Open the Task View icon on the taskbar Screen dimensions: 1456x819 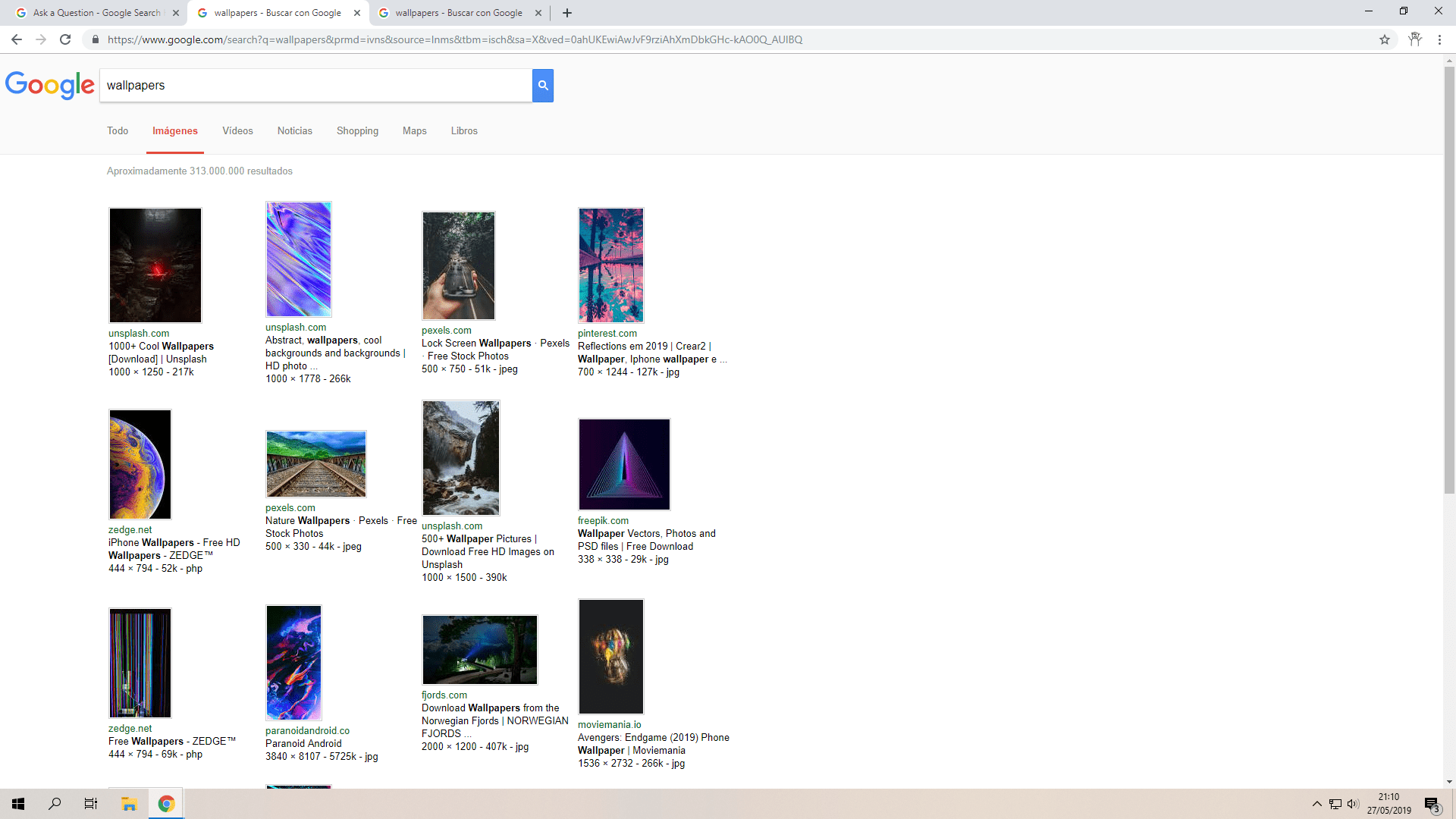point(90,803)
